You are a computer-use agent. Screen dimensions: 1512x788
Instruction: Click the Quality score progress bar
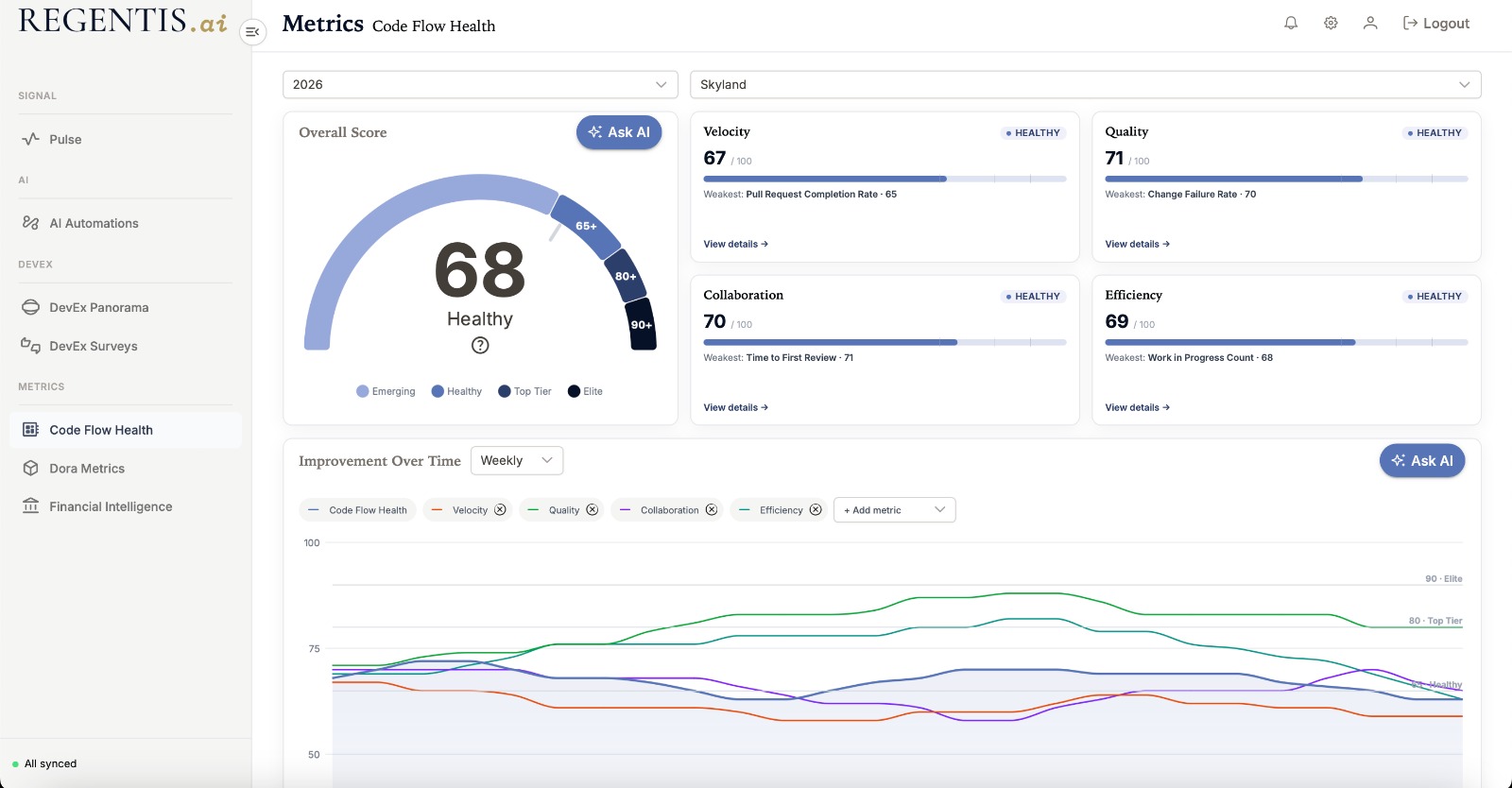pos(1286,179)
